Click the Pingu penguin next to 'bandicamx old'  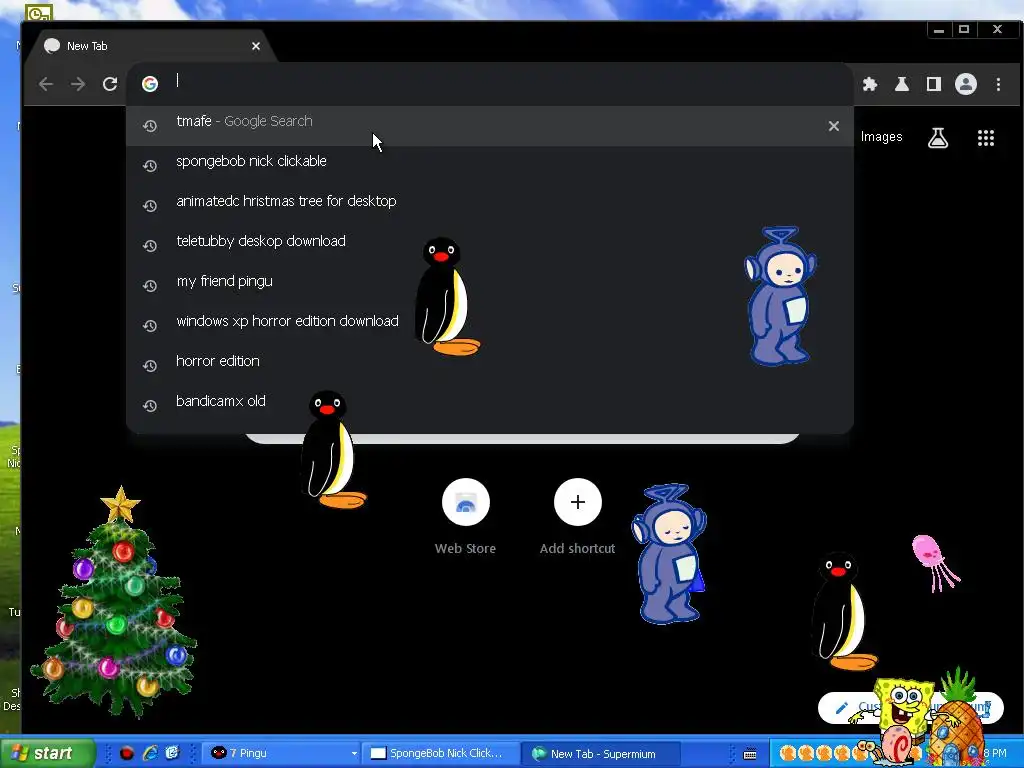pos(330,451)
